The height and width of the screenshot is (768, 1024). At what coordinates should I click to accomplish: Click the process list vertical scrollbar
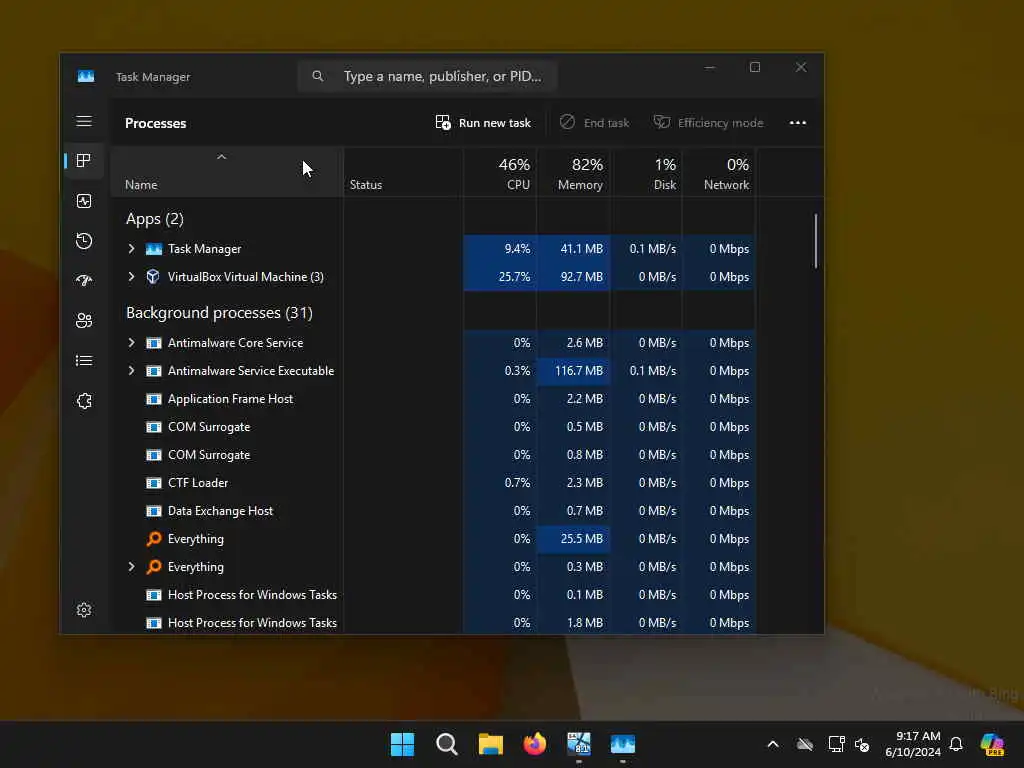click(x=816, y=241)
